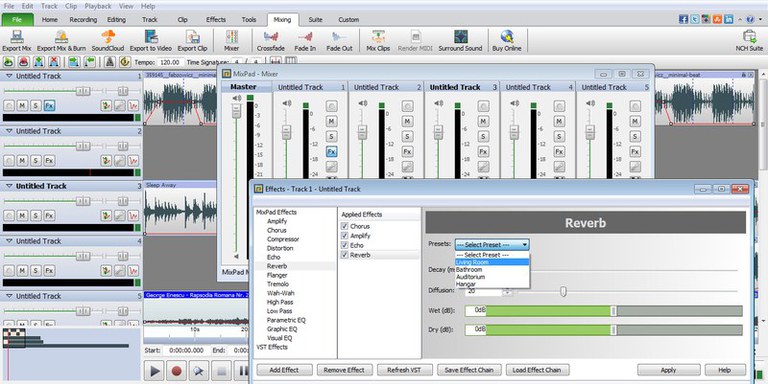Open the Clip menu in menu bar
768x384 pixels.
point(71,6)
